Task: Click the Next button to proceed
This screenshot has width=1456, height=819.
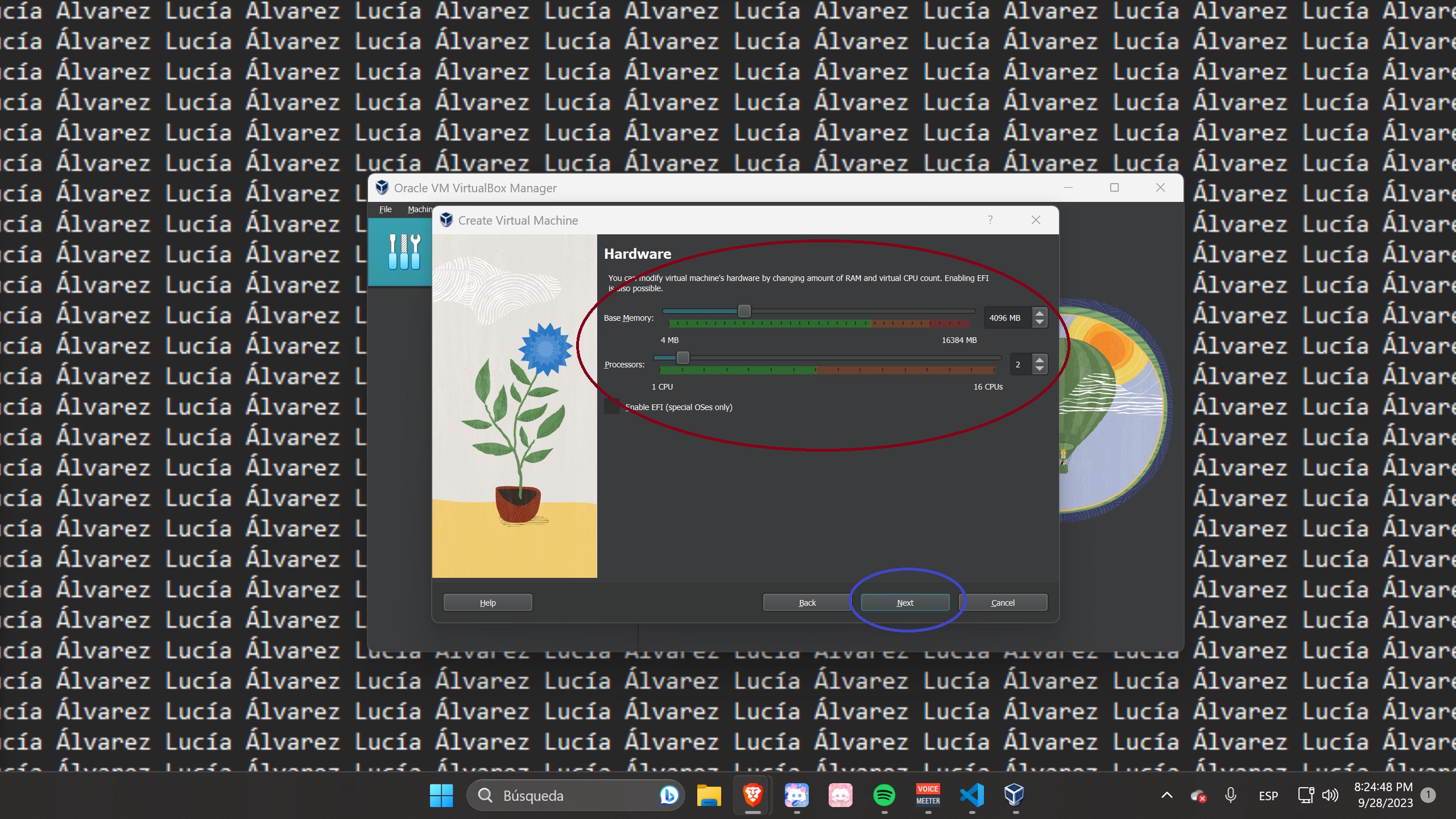Action: (x=904, y=602)
